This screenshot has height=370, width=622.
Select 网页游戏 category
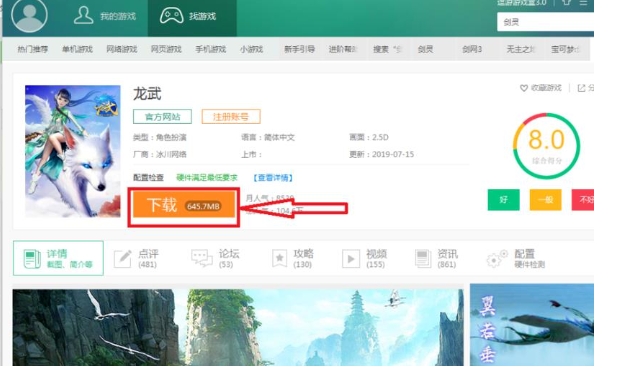pos(166,49)
